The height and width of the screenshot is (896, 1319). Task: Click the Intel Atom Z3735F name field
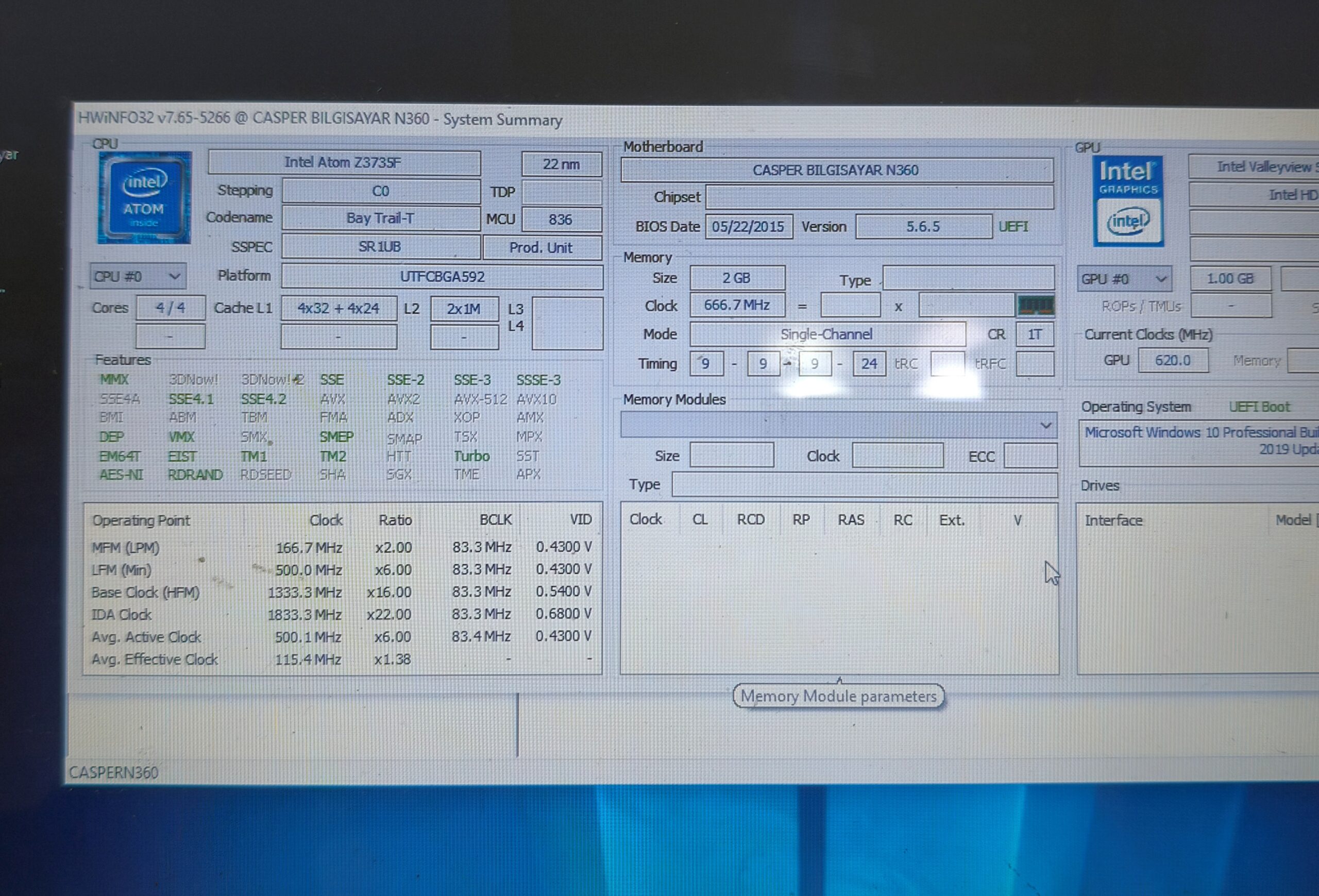coord(344,163)
